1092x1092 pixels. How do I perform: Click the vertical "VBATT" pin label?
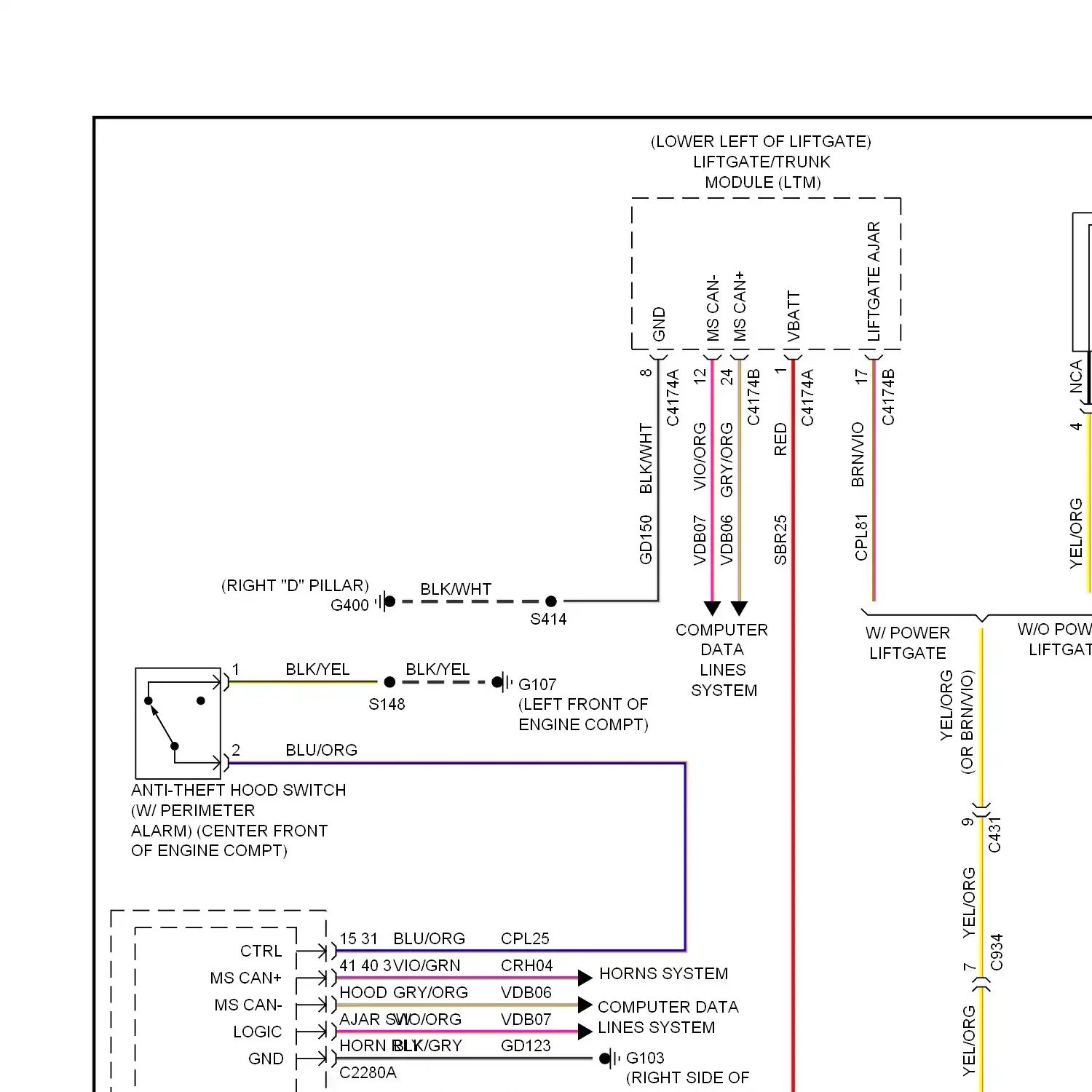tap(794, 317)
